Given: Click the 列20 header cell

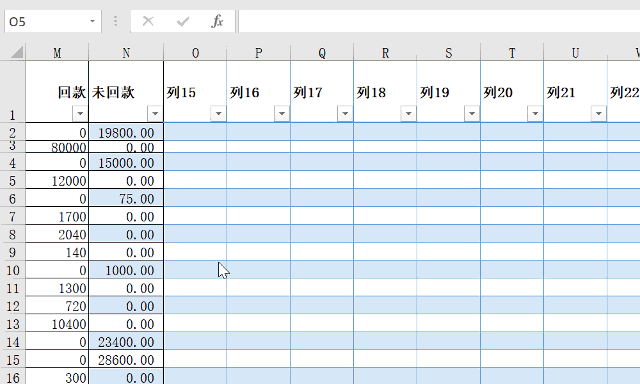Looking at the screenshot, I should (512, 91).
